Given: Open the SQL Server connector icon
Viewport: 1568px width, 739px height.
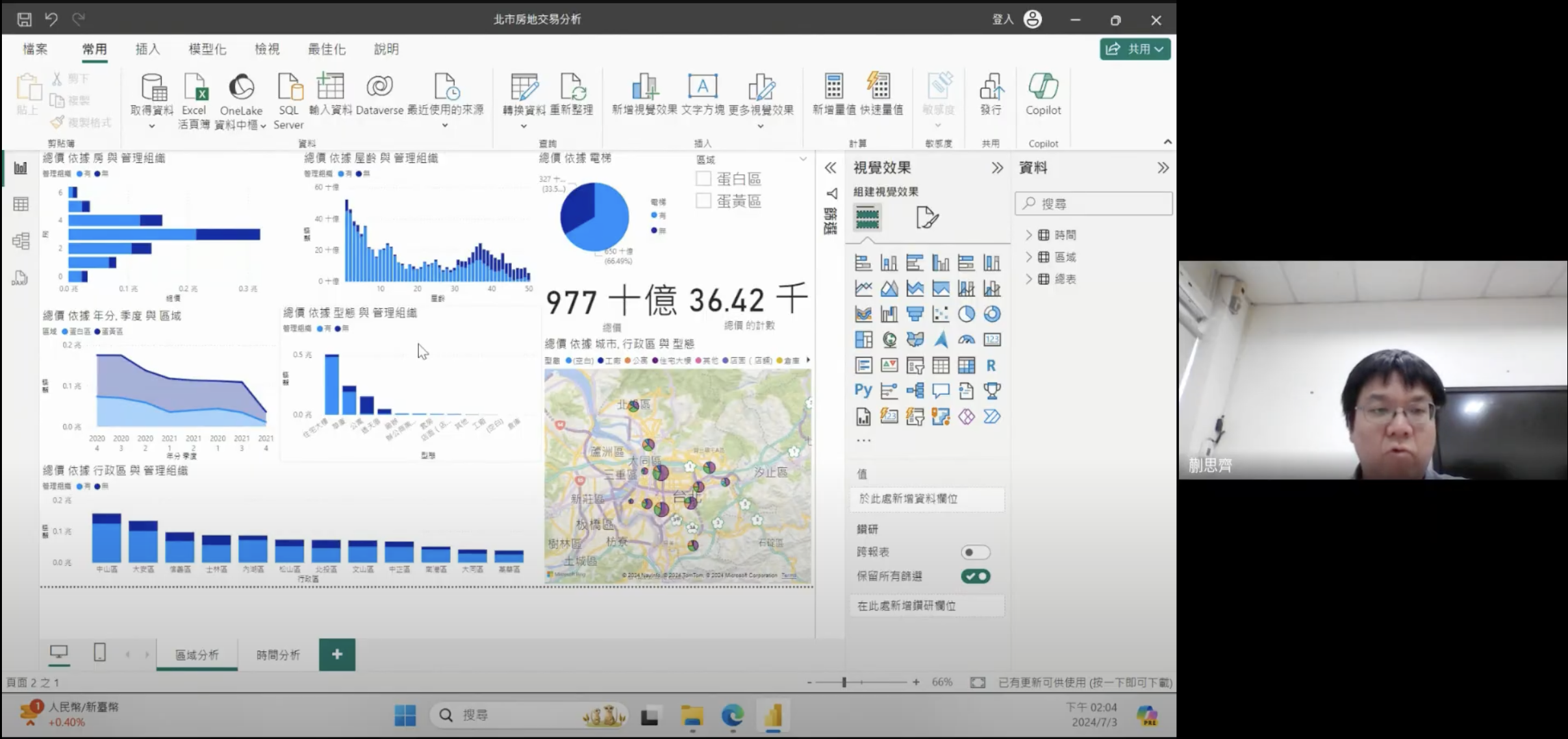Looking at the screenshot, I should point(289,88).
